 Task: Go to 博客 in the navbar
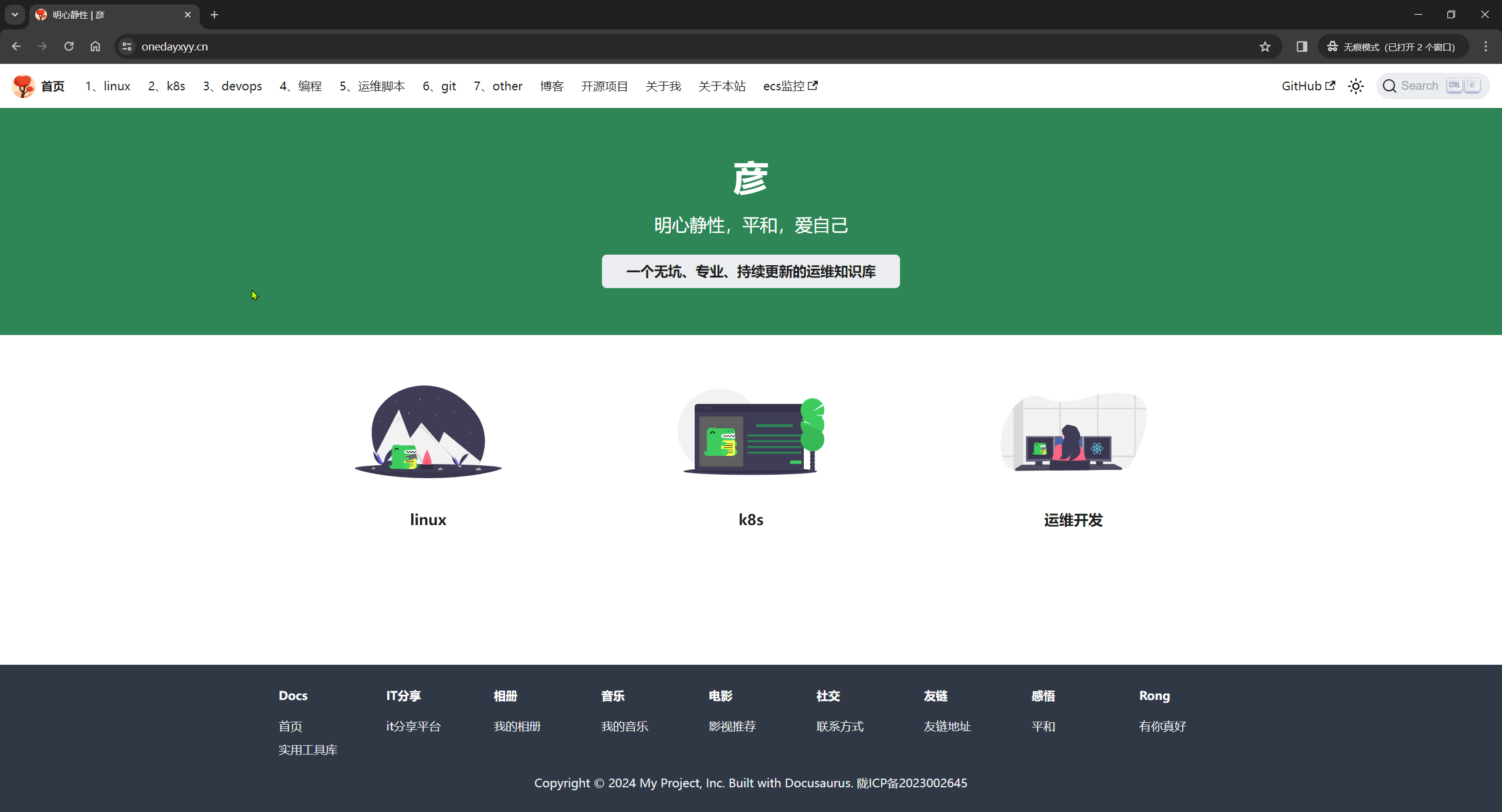pyautogui.click(x=552, y=86)
